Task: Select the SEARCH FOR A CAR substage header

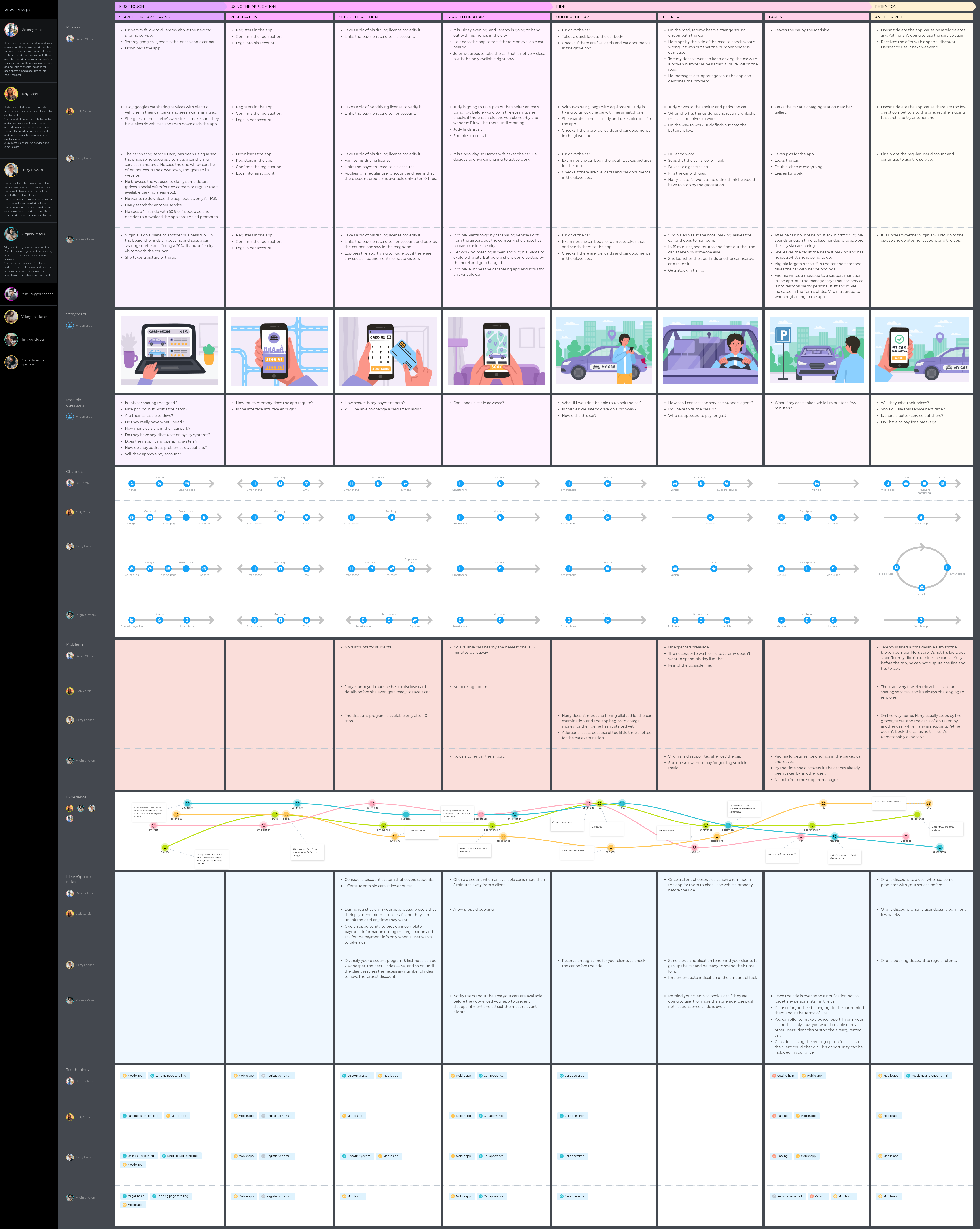Action: click(x=496, y=17)
